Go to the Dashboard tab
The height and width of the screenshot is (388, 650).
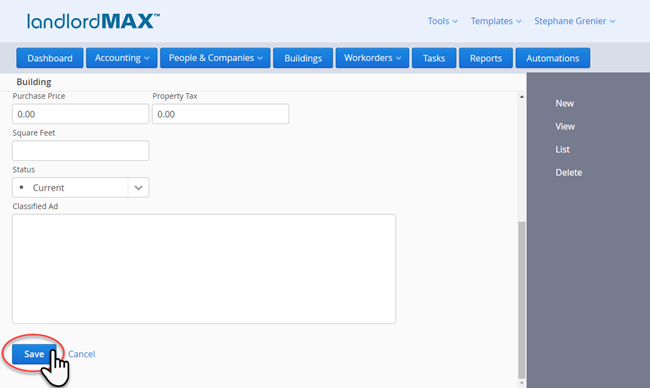click(x=50, y=58)
